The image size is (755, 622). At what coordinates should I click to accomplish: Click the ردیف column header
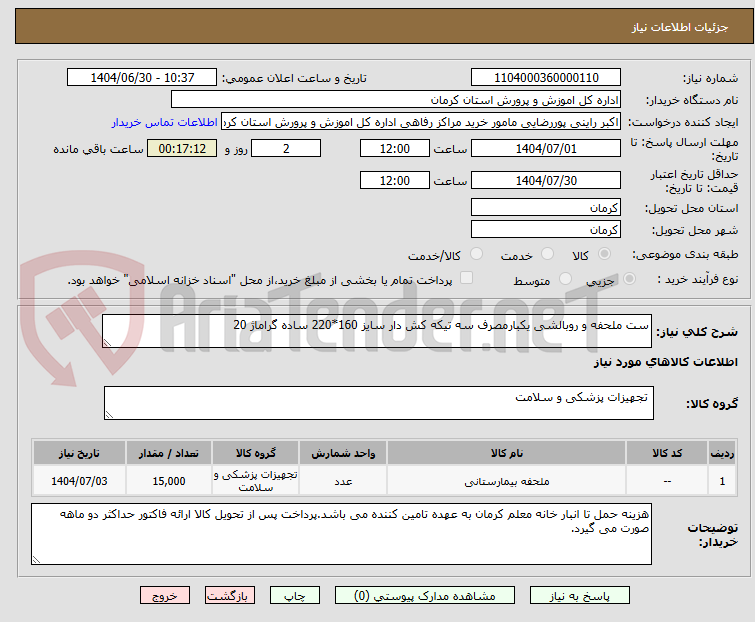tap(722, 453)
